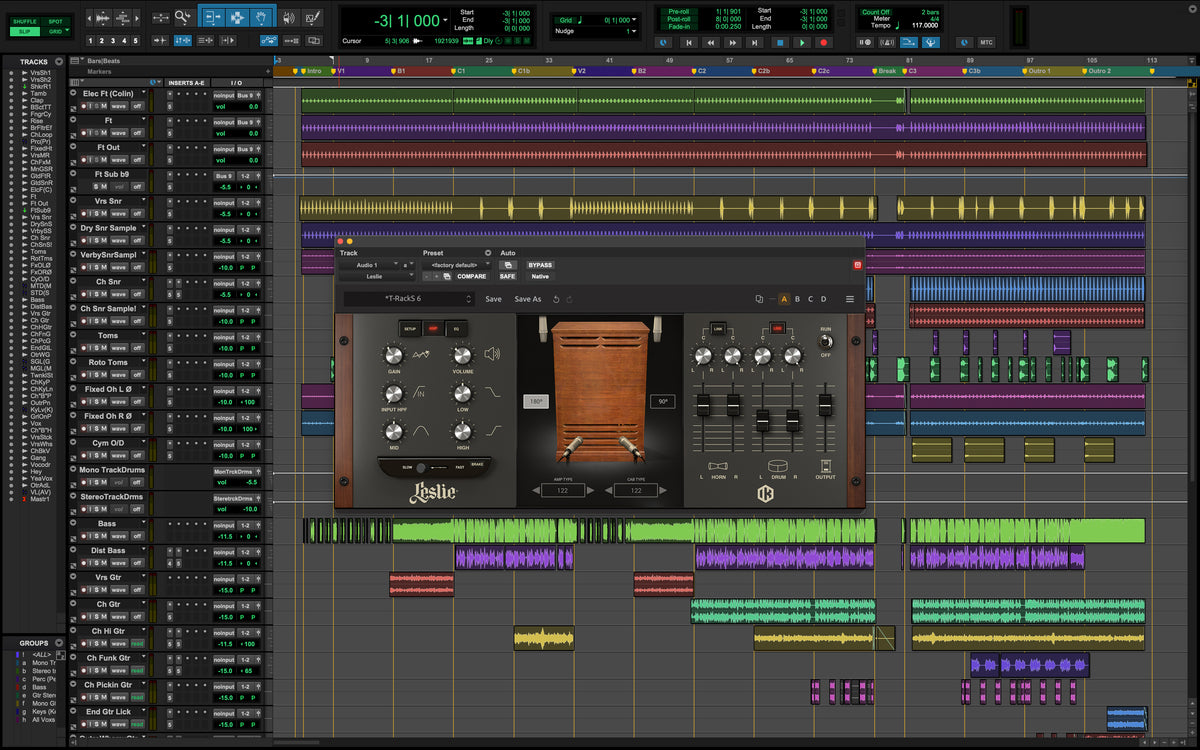Image resolution: width=1200 pixels, height=750 pixels.
Task: Click the plugin undo arrow icon
Action: click(556, 299)
